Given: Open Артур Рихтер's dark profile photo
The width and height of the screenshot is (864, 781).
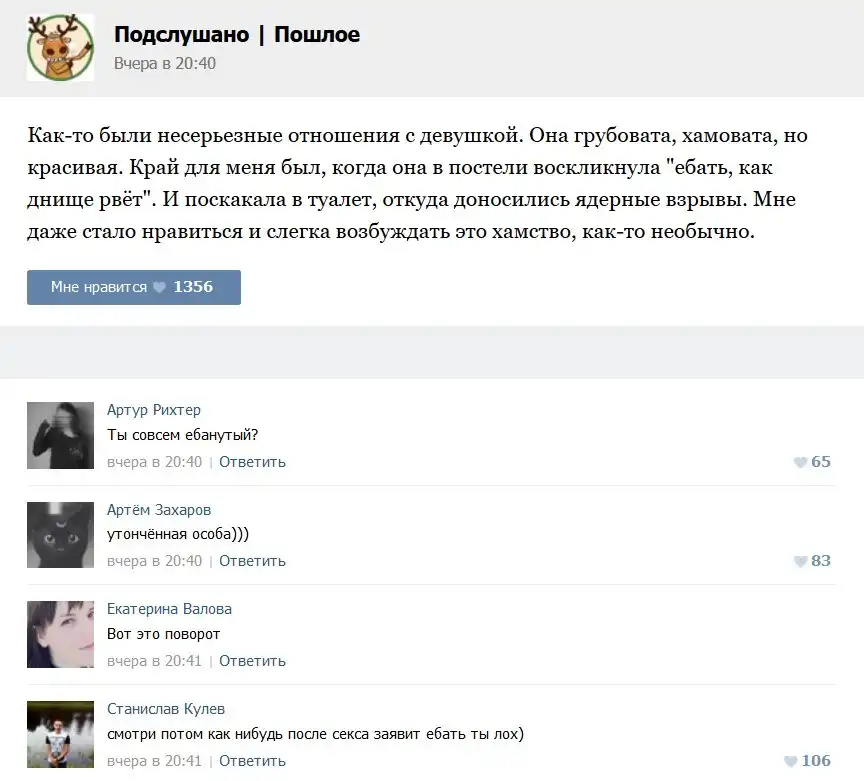Looking at the screenshot, I should 60,435.
